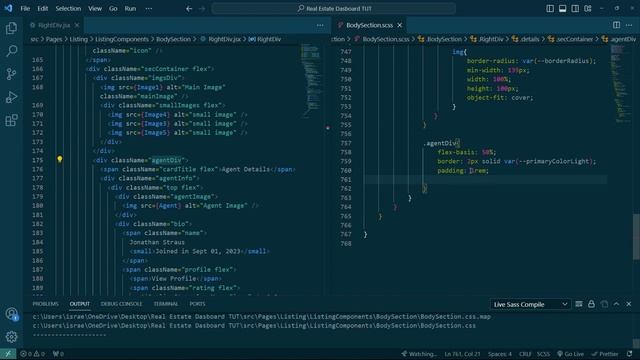Toggle output scroll lock
This screenshot has height=360, width=640.
pyautogui.click(x=591, y=304)
